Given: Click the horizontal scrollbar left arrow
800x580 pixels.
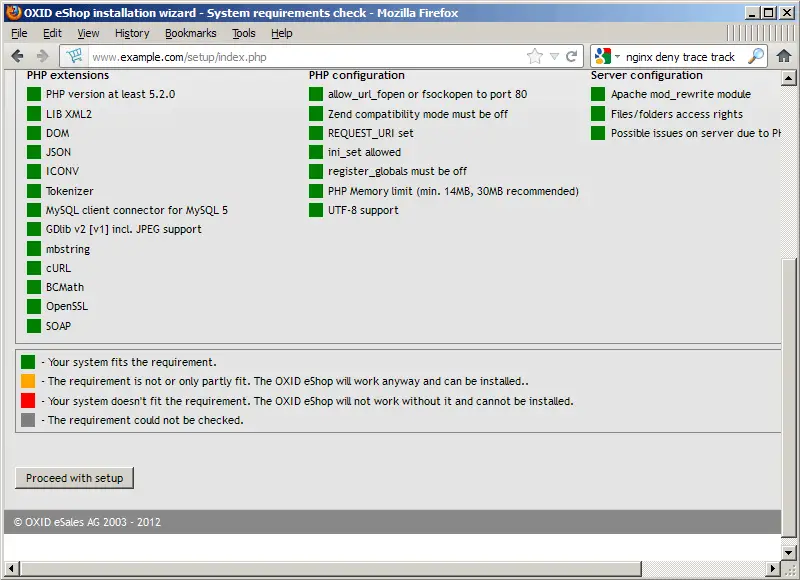Looking at the screenshot, I should point(11,568).
